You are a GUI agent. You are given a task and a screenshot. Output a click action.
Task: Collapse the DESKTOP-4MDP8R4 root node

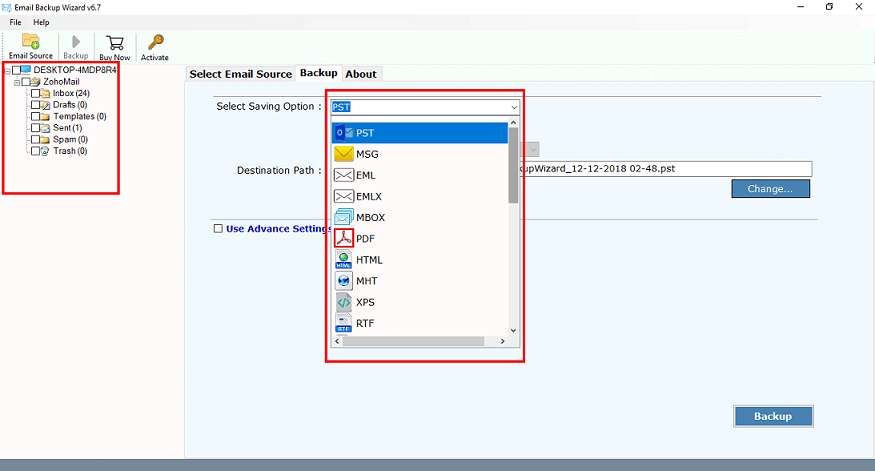tap(7, 70)
